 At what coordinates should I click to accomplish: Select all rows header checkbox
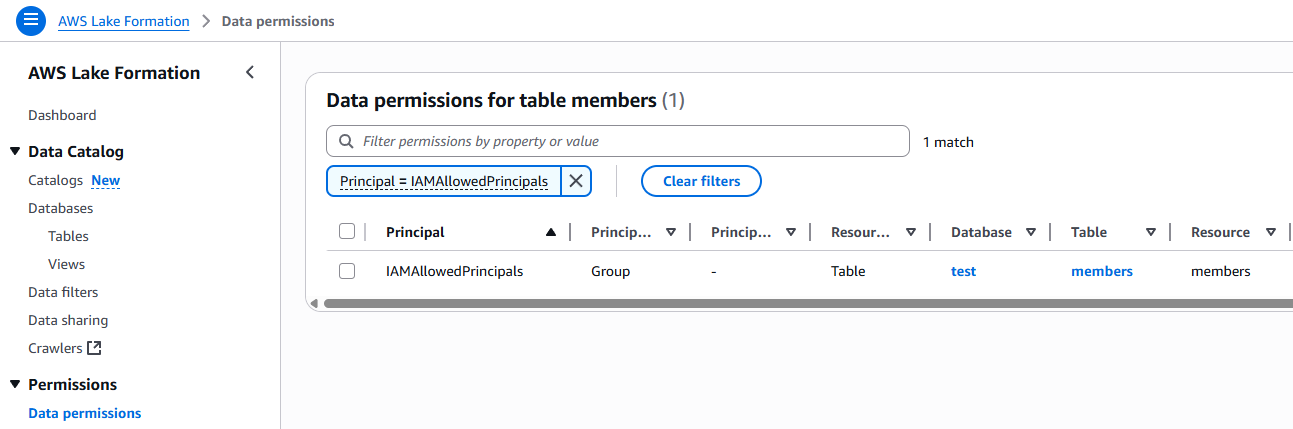[x=347, y=232]
